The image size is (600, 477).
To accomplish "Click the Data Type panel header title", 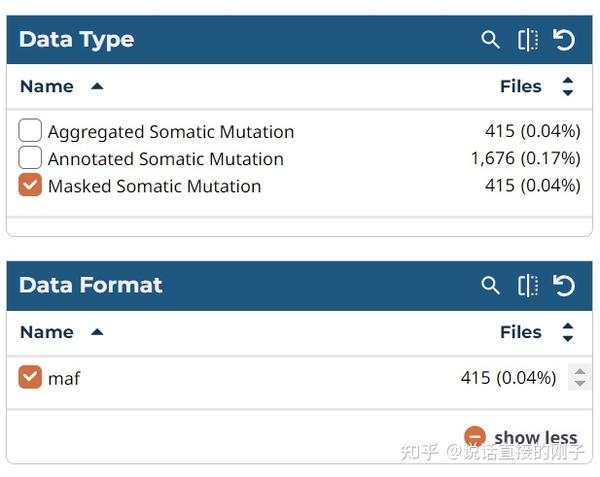I will [x=76, y=40].
